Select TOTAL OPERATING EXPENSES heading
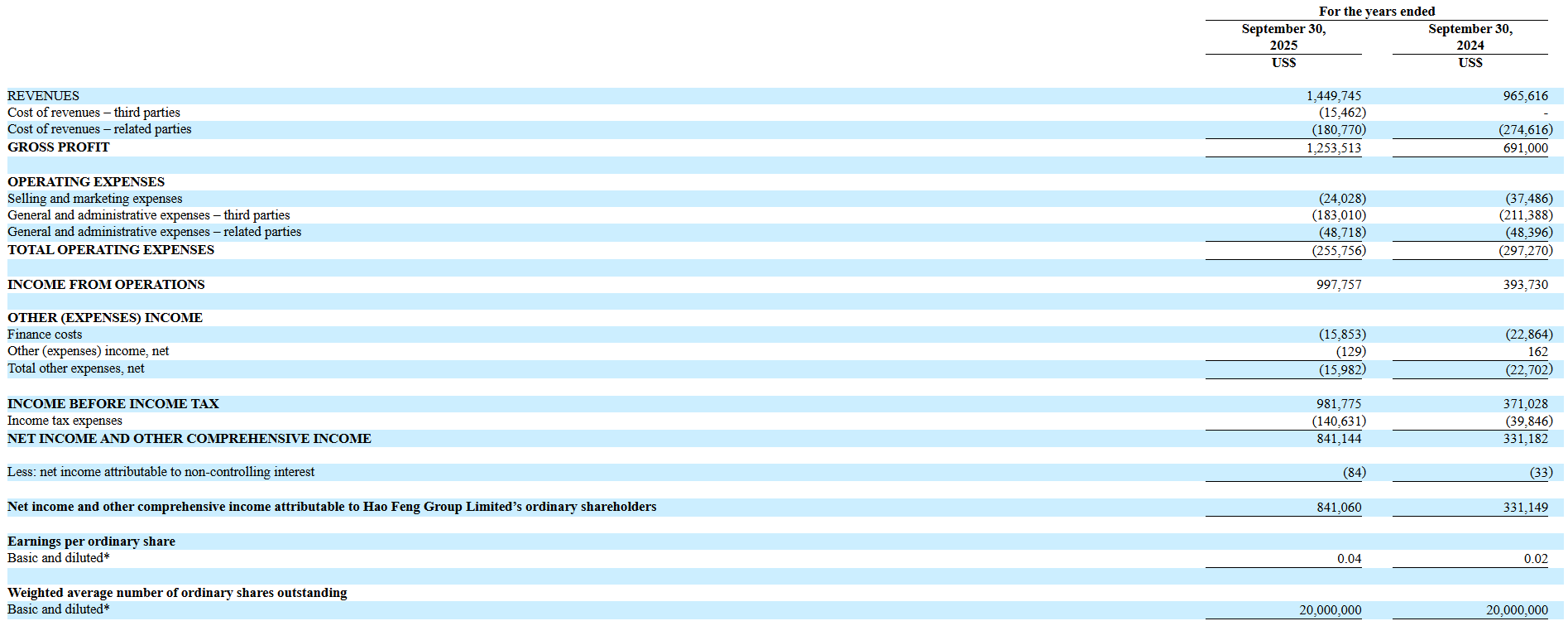Screen dimensions: 1568x621 (111, 250)
